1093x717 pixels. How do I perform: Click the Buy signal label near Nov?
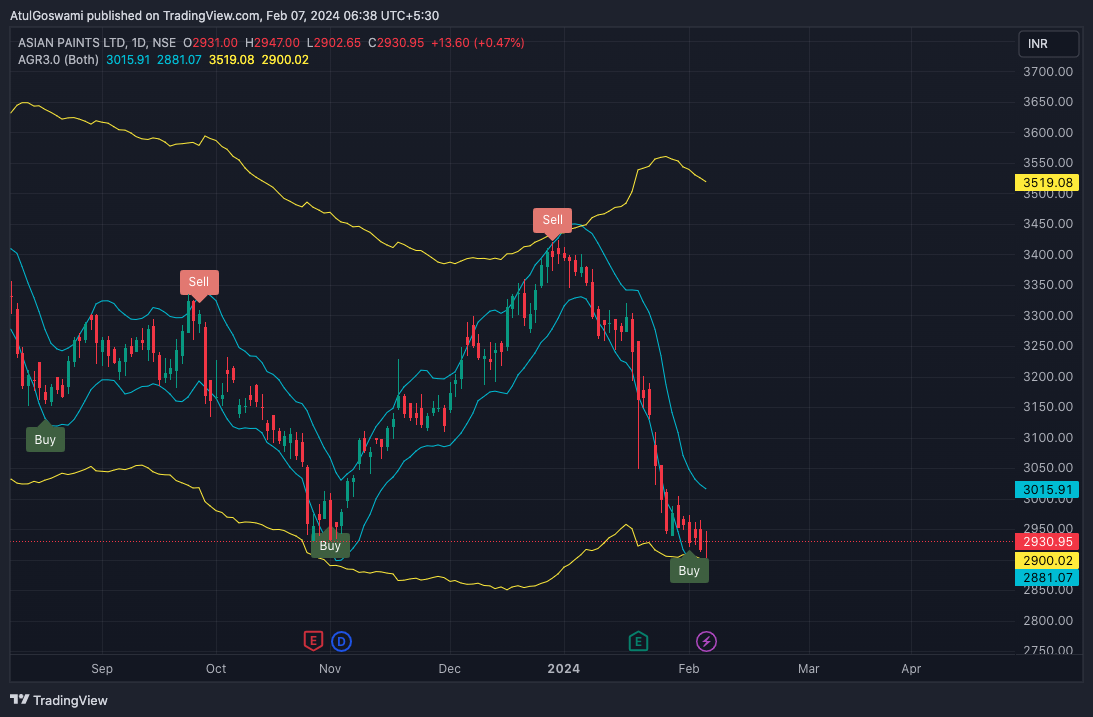click(x=330, y=546)
